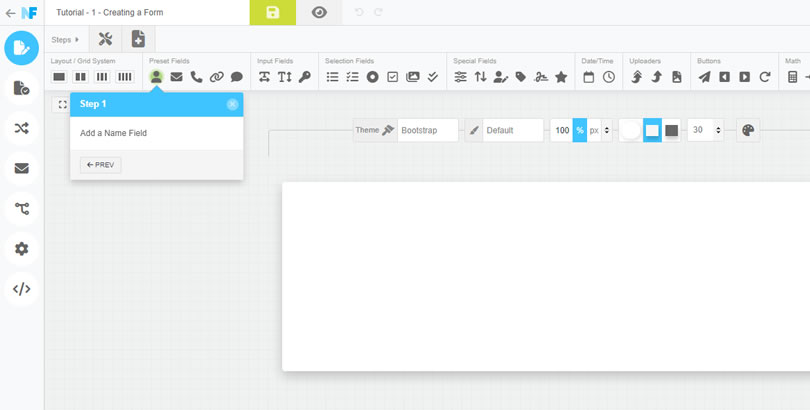This screenshot has width=810, height=410.
Task: Open the Default style dropdown
Action: pos(512,130)
